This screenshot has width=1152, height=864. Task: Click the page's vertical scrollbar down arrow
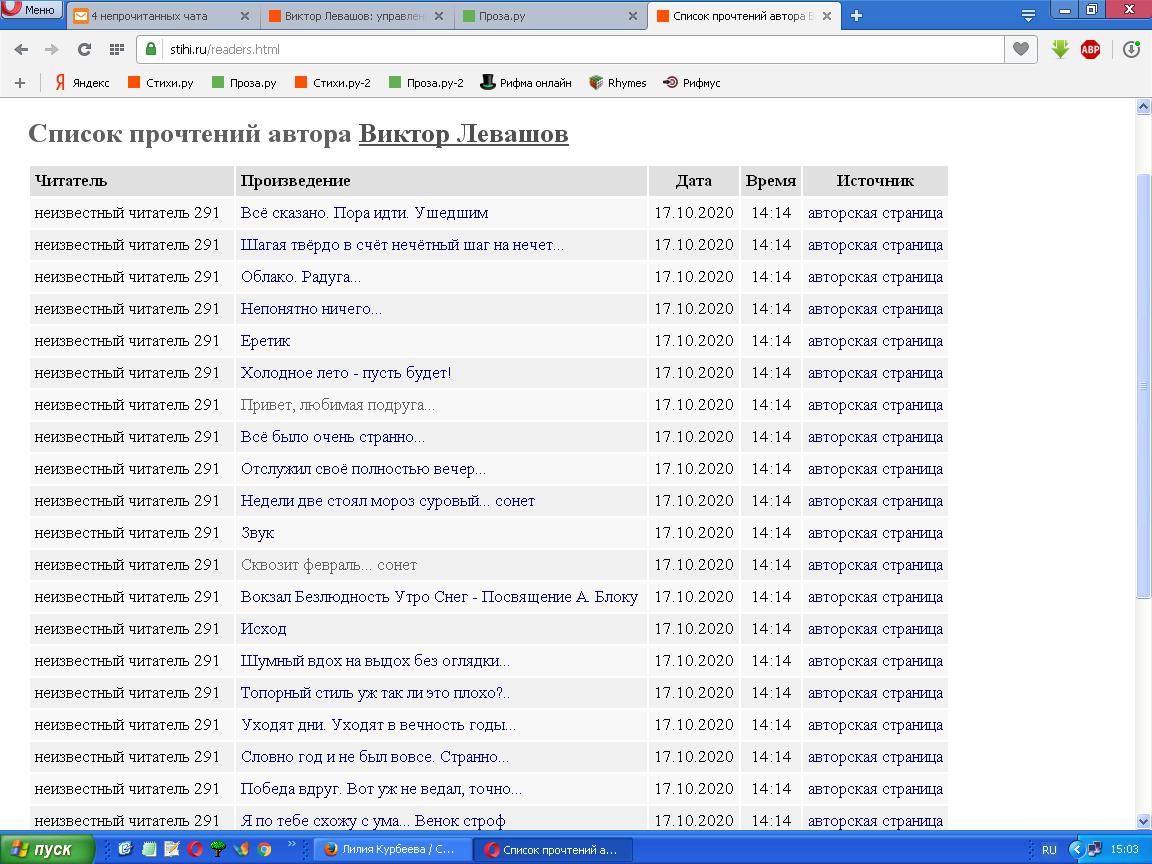(1143, 821)
